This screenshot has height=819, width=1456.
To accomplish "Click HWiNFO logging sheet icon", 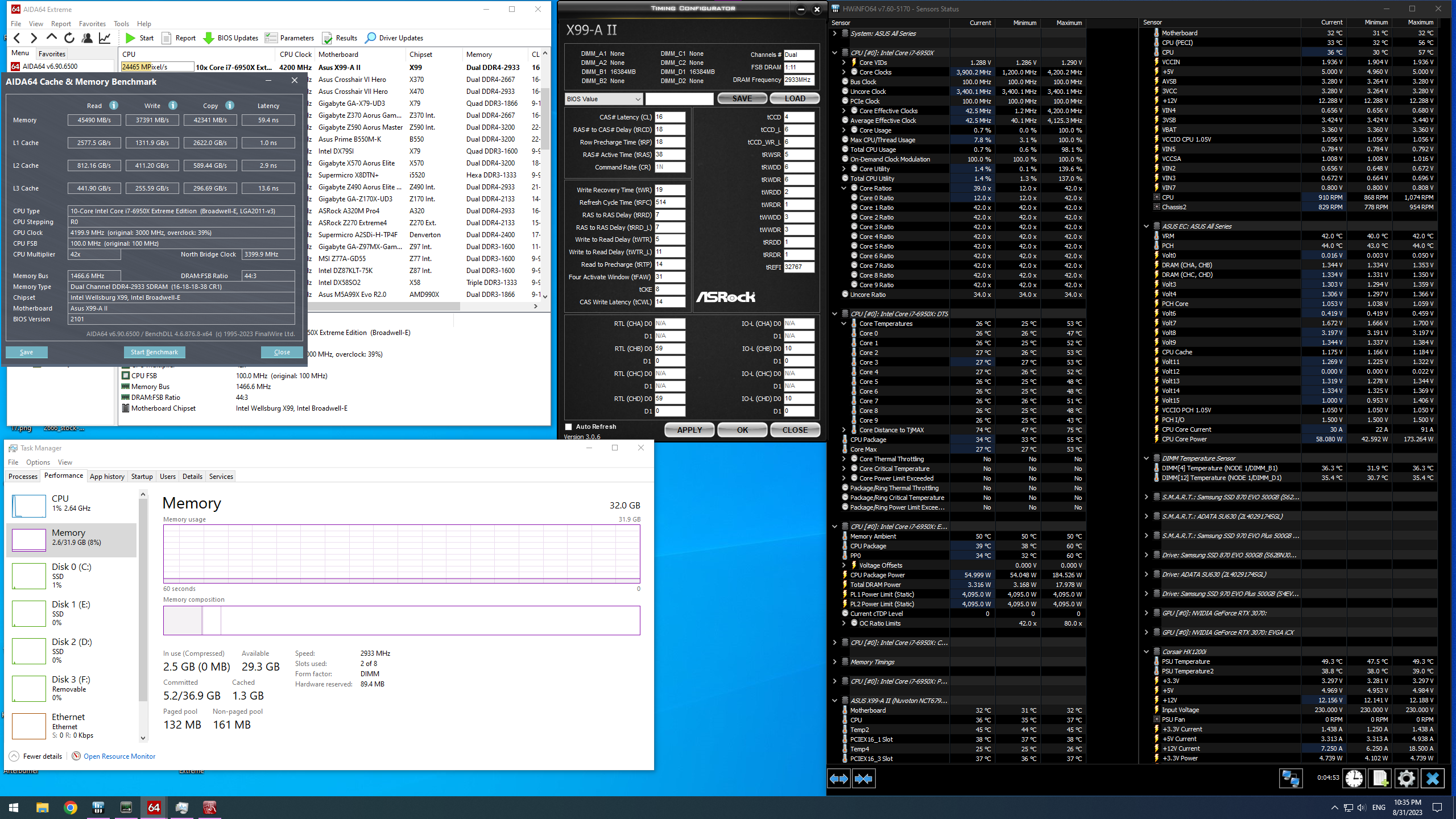I will pos(1380,778).
